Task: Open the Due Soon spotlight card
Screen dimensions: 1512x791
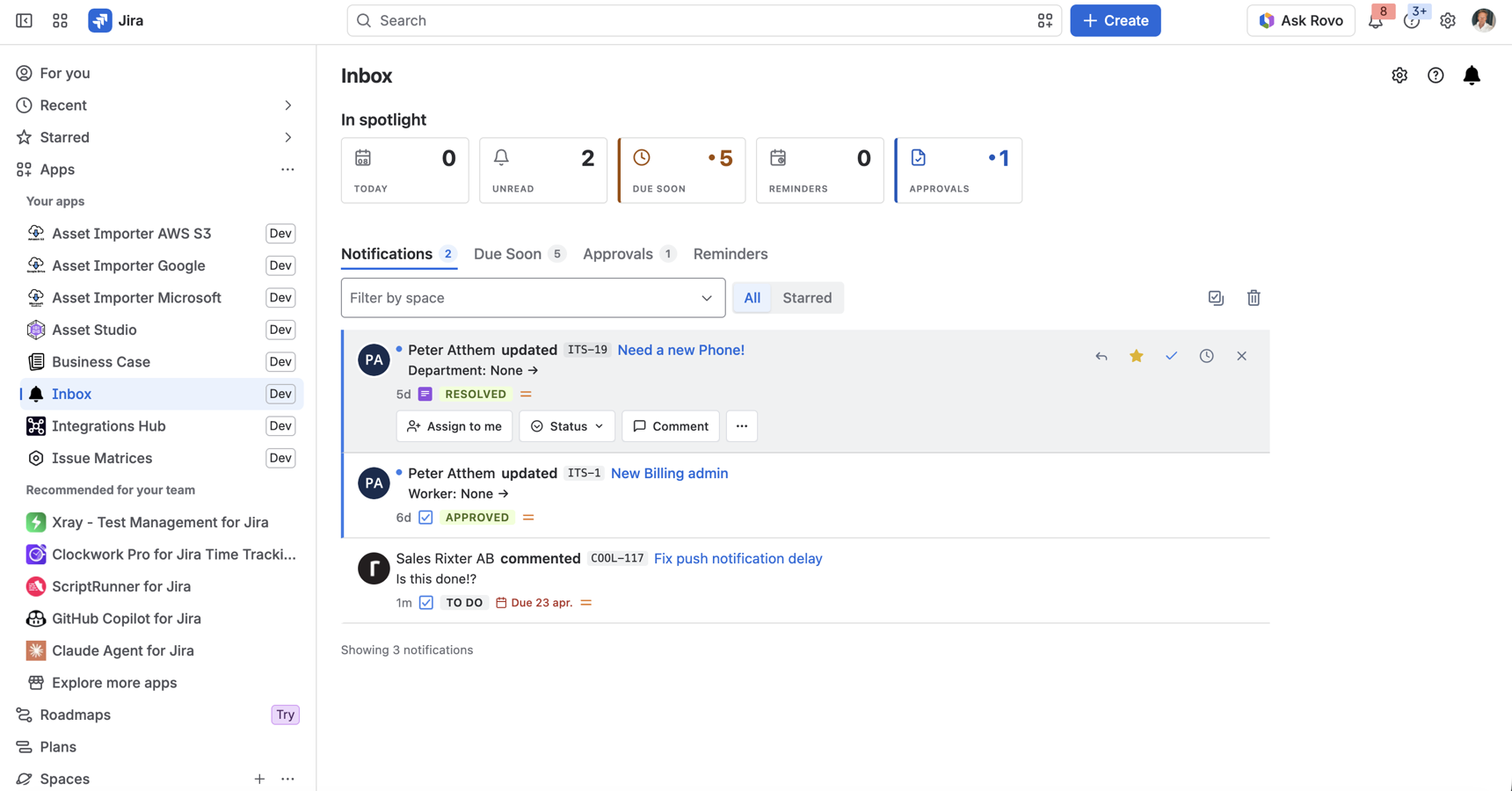Action: pos(682,171)
